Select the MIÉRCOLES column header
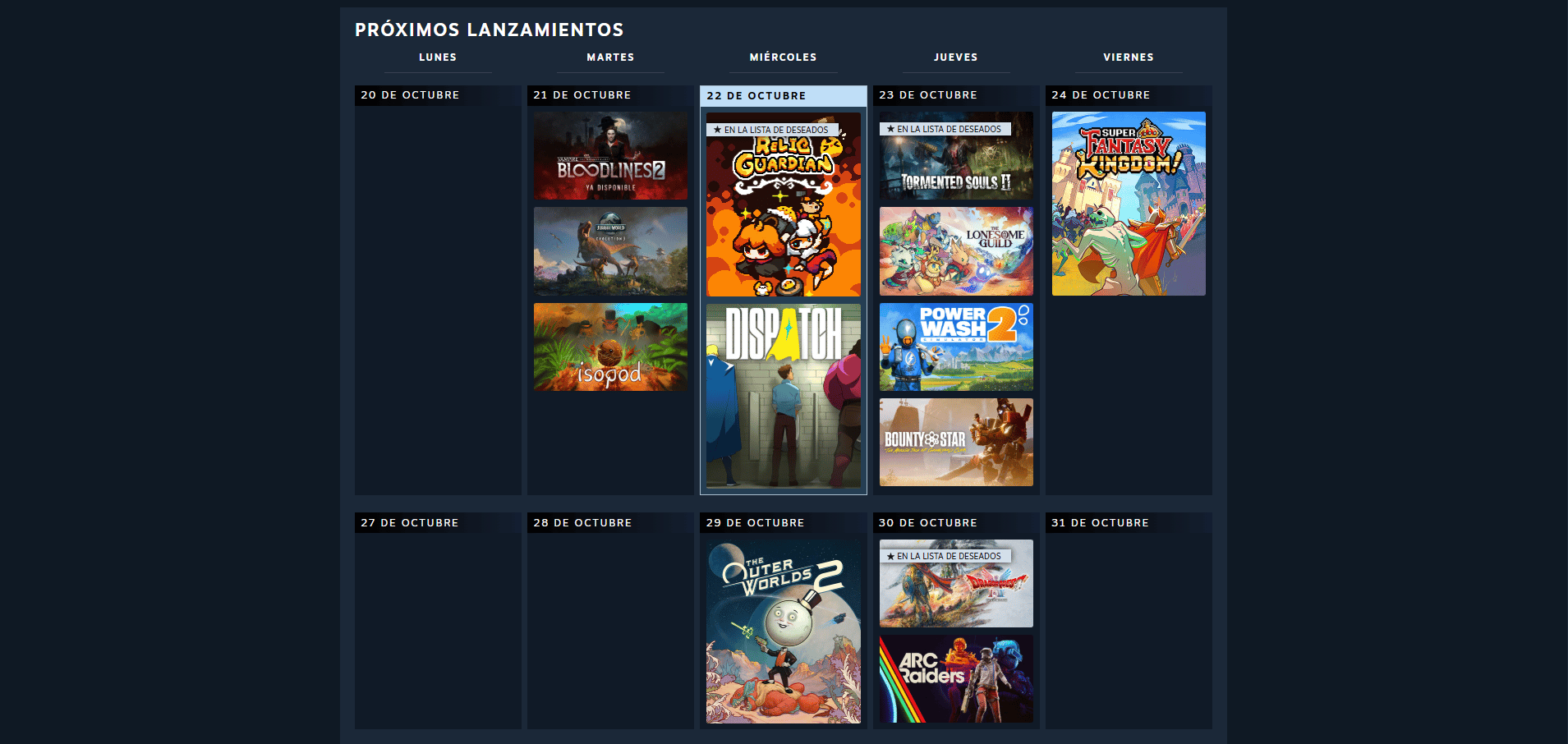The width and height of the screenshot is (1568, 744). (x=784, y=57)
